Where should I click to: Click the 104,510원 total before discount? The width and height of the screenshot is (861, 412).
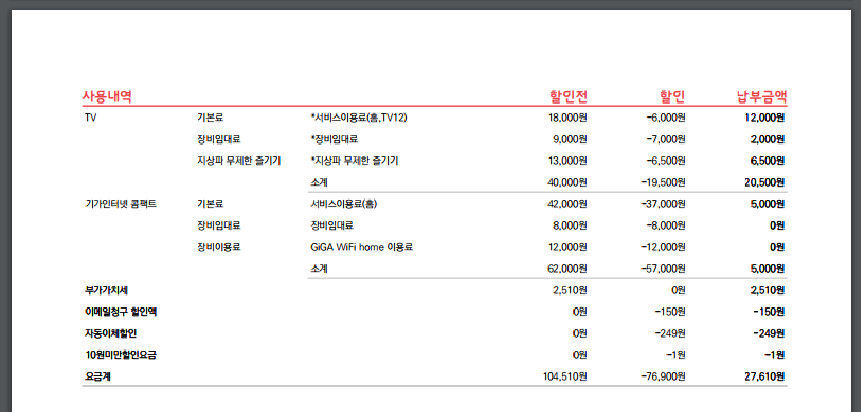561,377
